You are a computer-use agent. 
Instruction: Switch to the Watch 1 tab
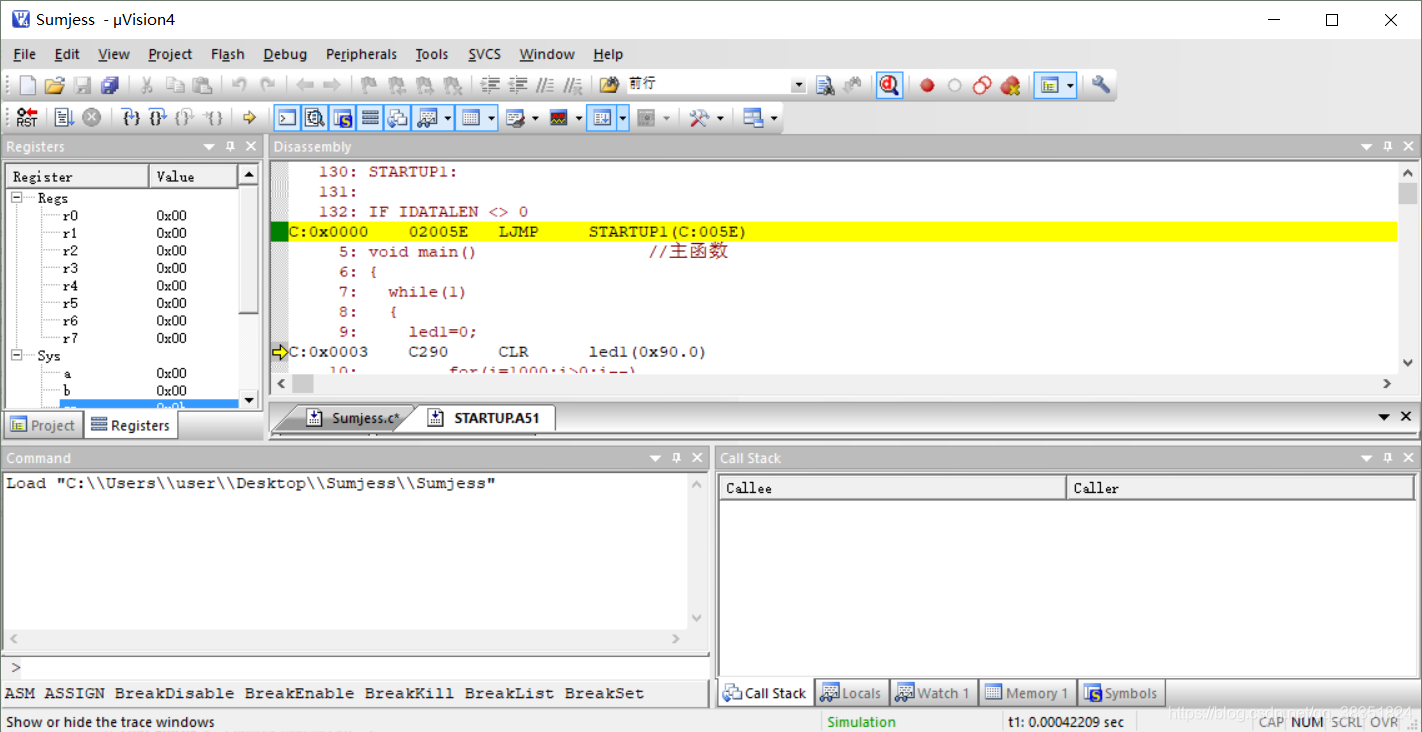pyautogui.click(x=932, y=693)
